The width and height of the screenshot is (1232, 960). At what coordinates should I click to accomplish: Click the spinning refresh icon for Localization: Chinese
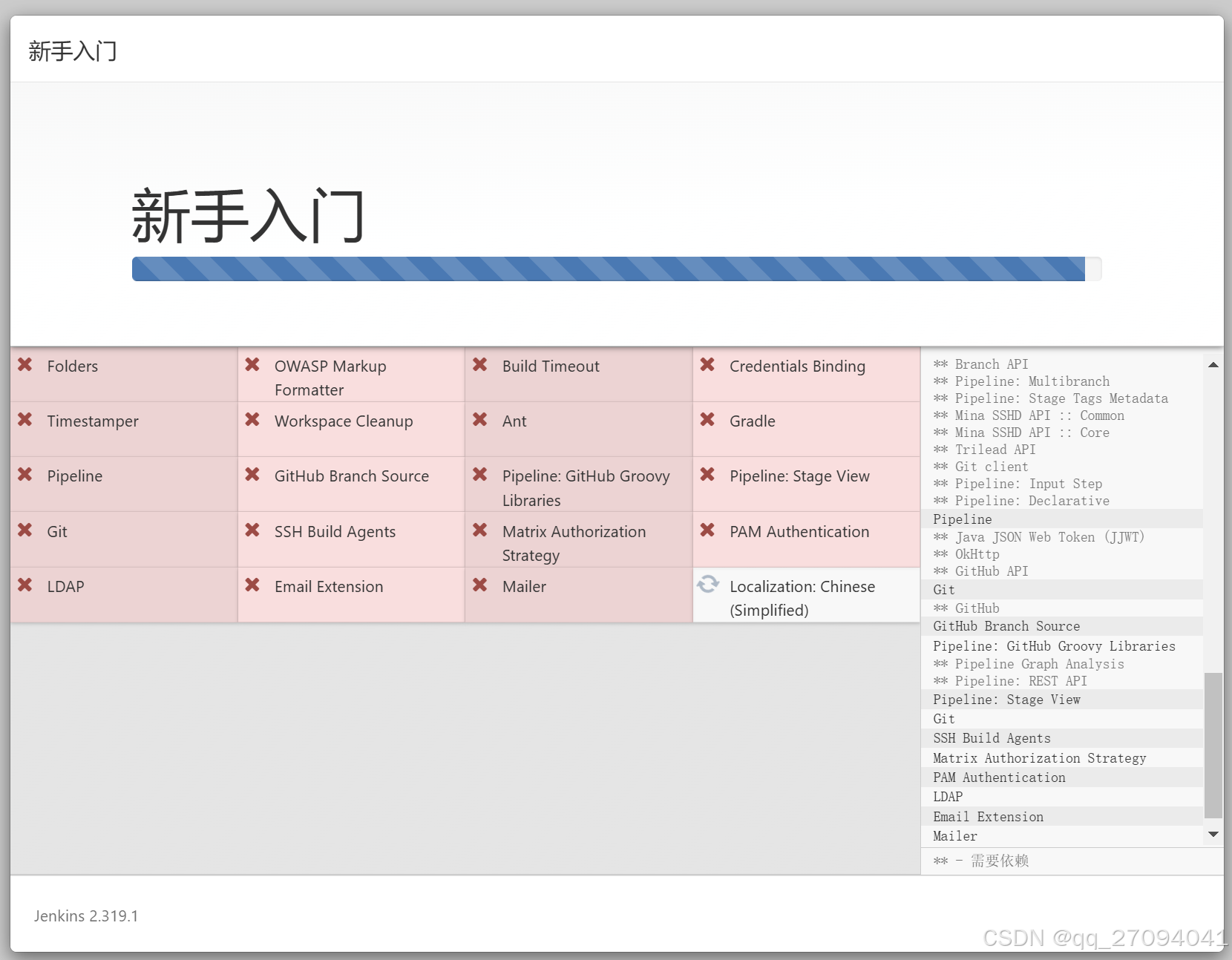tap(709, 585)
